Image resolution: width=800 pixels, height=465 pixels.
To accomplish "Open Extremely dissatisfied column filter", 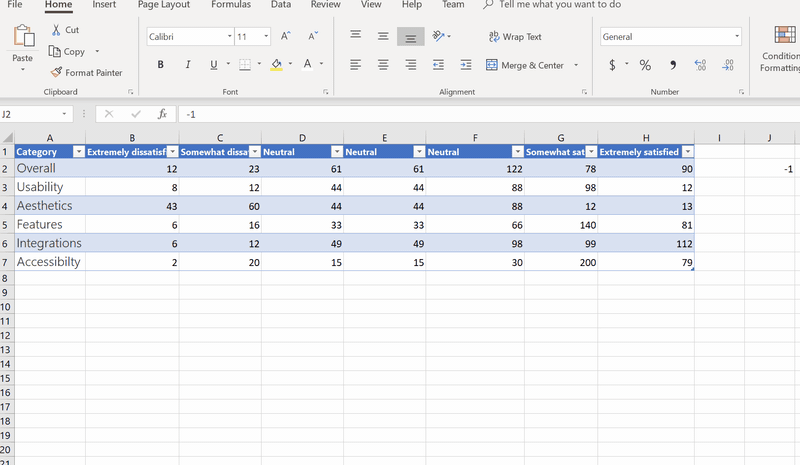I will [x=172, y=152].
